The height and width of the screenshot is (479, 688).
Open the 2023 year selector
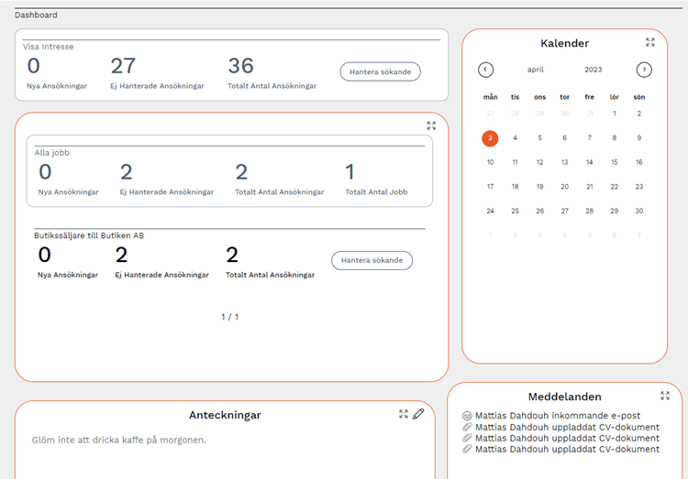click(593, 70)
